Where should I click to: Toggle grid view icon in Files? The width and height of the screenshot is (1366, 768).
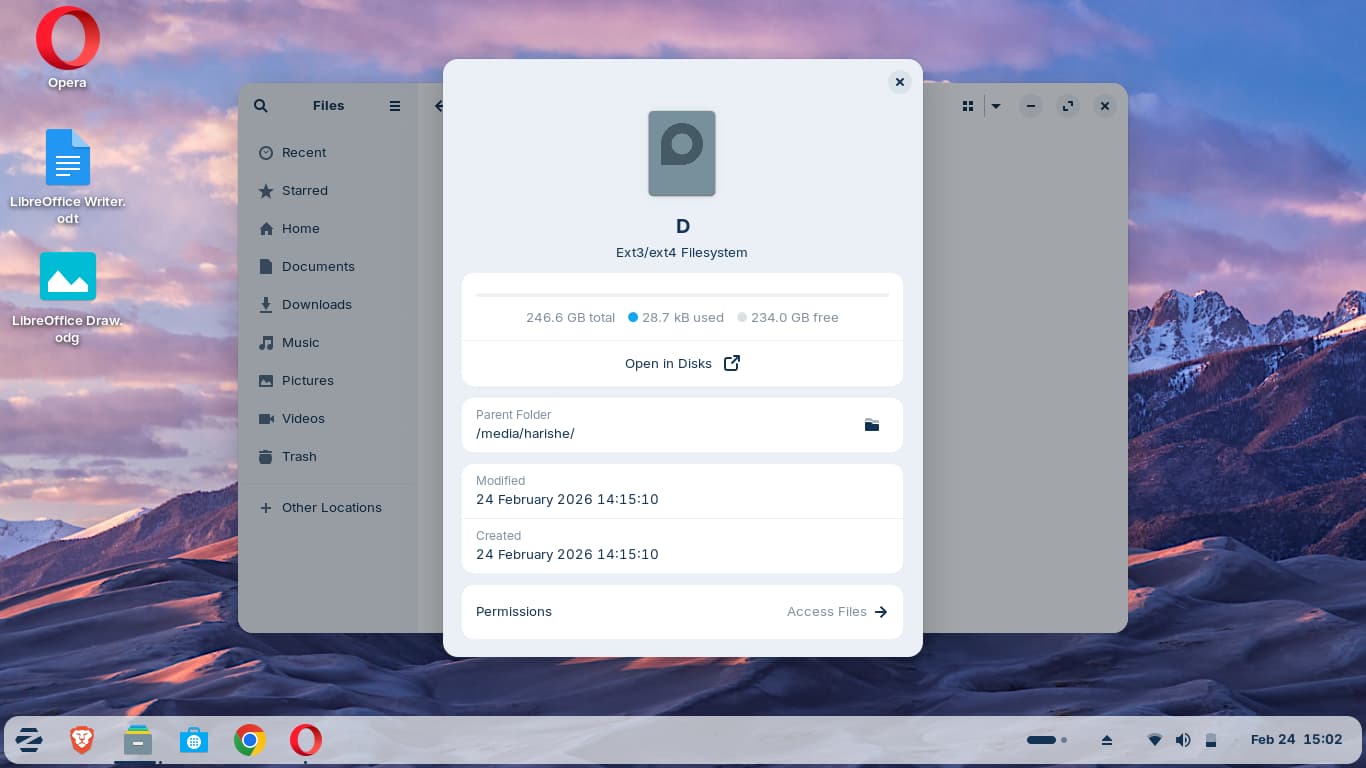(967, 106)
